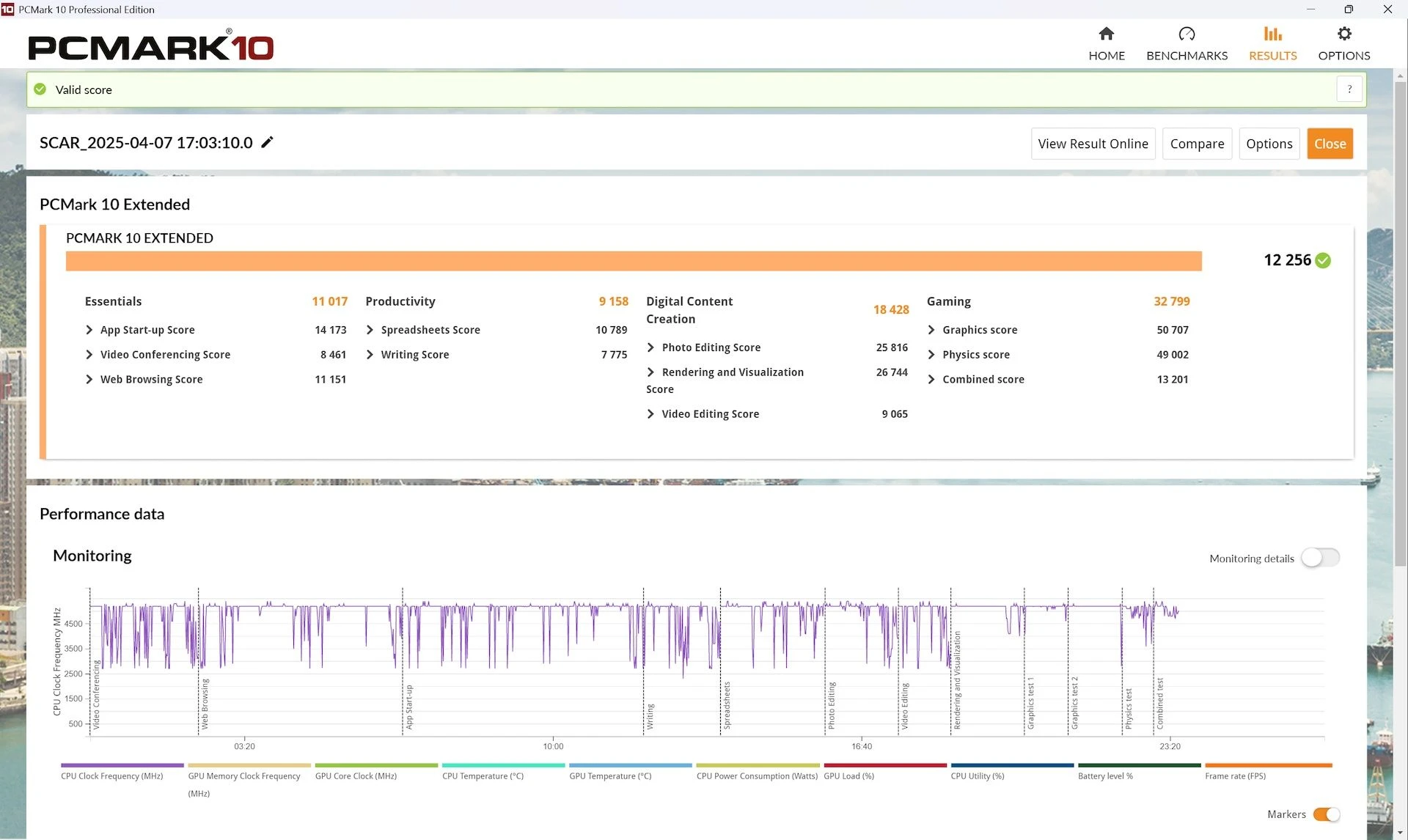The width and height of the screenshot is (1408, 840).
Task: Expand Web Browsing Score row
Action: click(89, 379)
